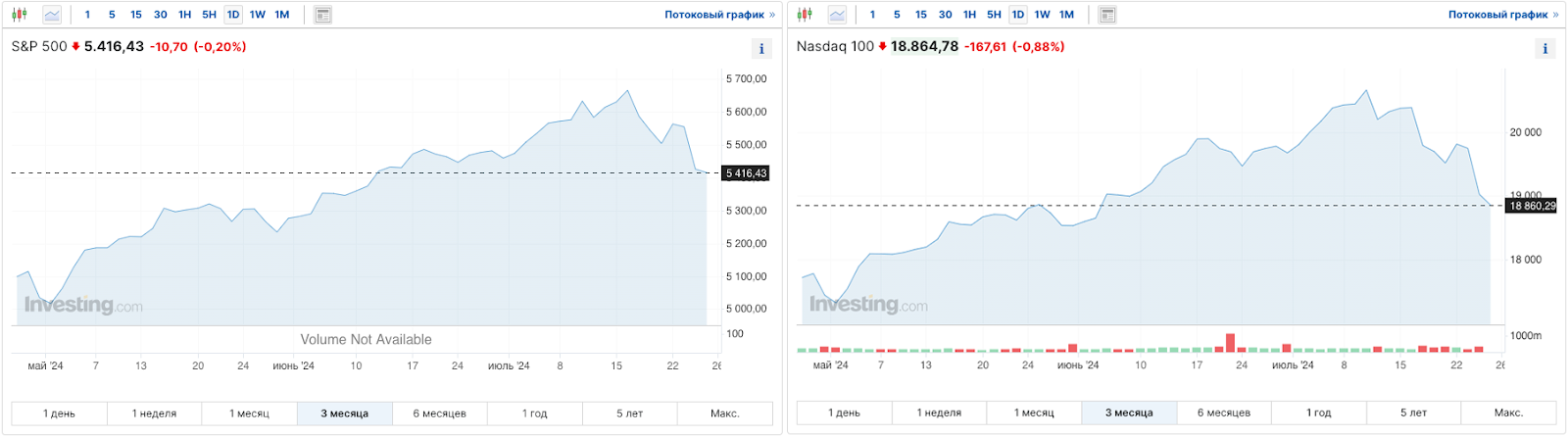This screenshot has height=437, width=1568.
Task: Select 5 лет range for S&P 500
Action: [630, 413]
